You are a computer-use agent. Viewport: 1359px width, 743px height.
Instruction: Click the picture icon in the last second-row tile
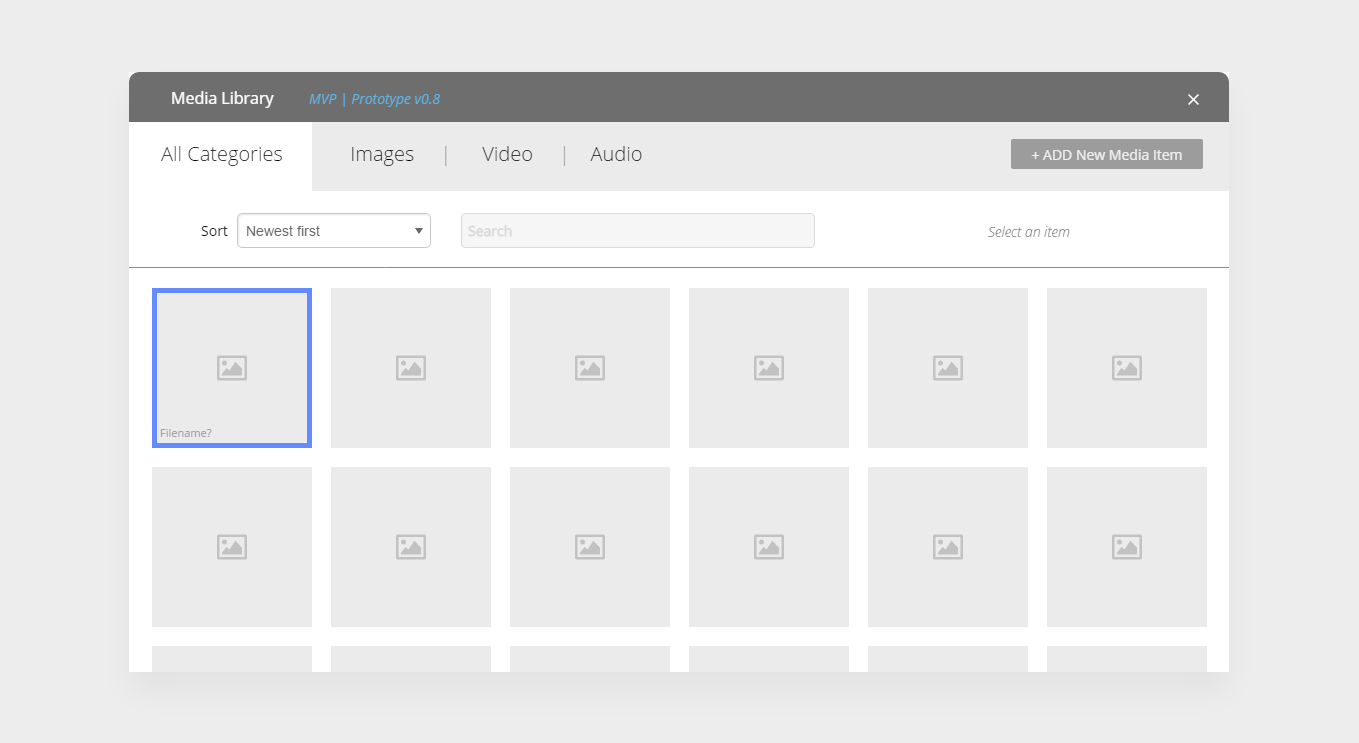coord(1126,546)
